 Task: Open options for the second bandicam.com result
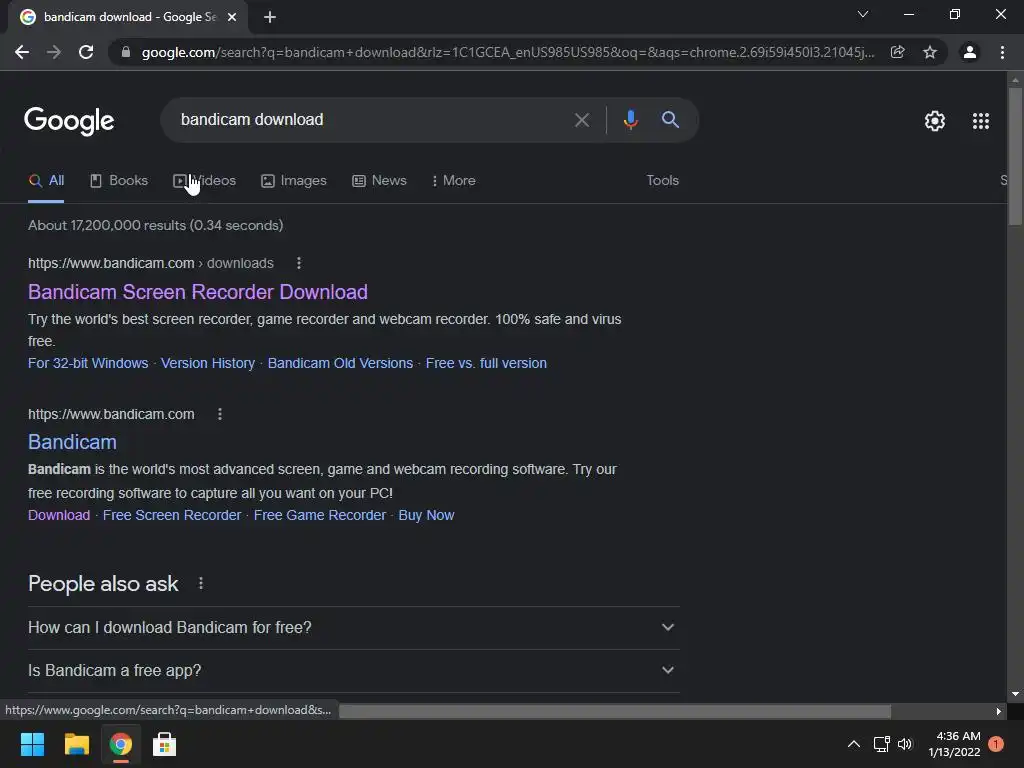click(219, 414)
